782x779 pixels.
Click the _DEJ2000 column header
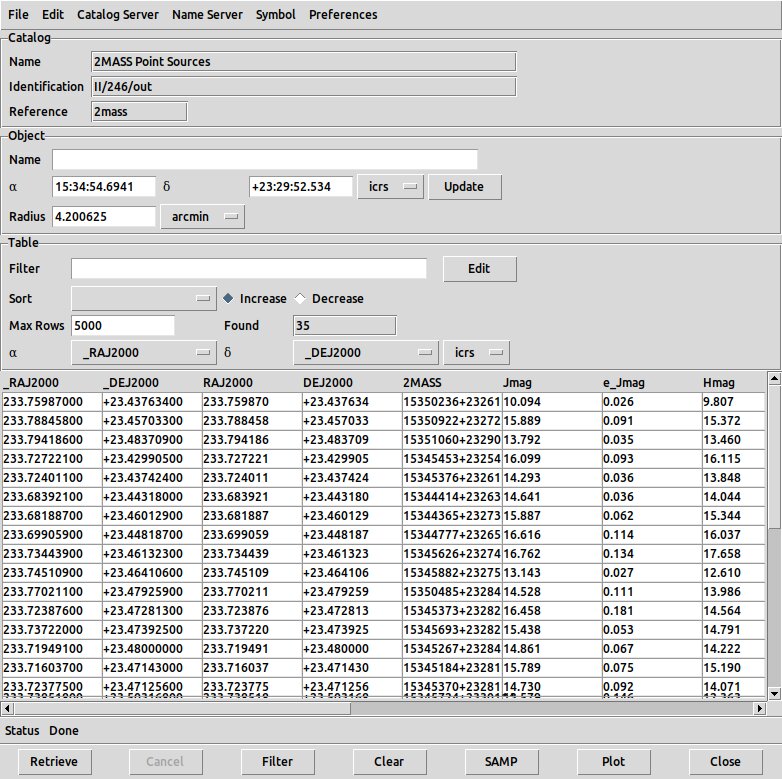pos(152,383)
